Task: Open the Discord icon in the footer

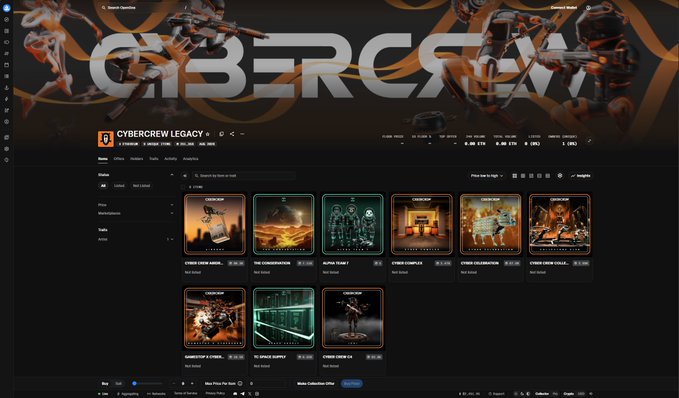Action: [x=235, y=394]
